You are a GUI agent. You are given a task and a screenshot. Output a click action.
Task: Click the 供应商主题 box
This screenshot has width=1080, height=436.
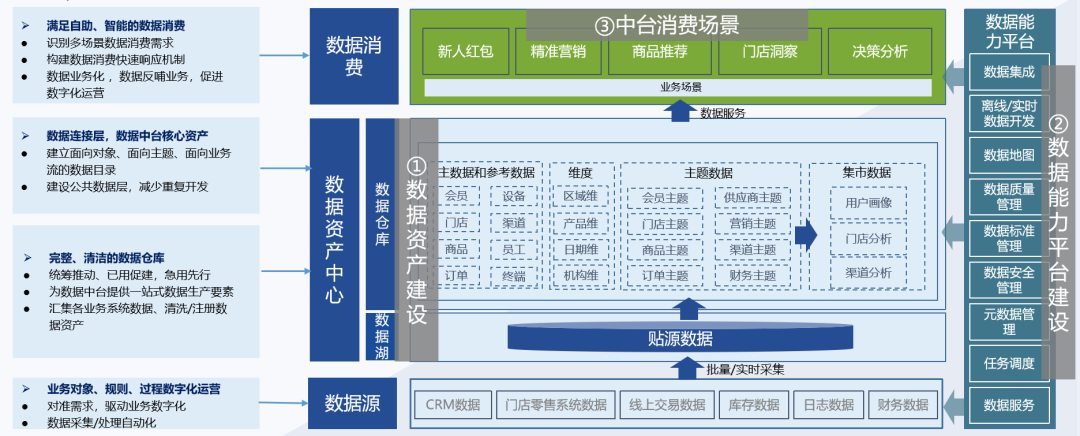click(752, 198)
